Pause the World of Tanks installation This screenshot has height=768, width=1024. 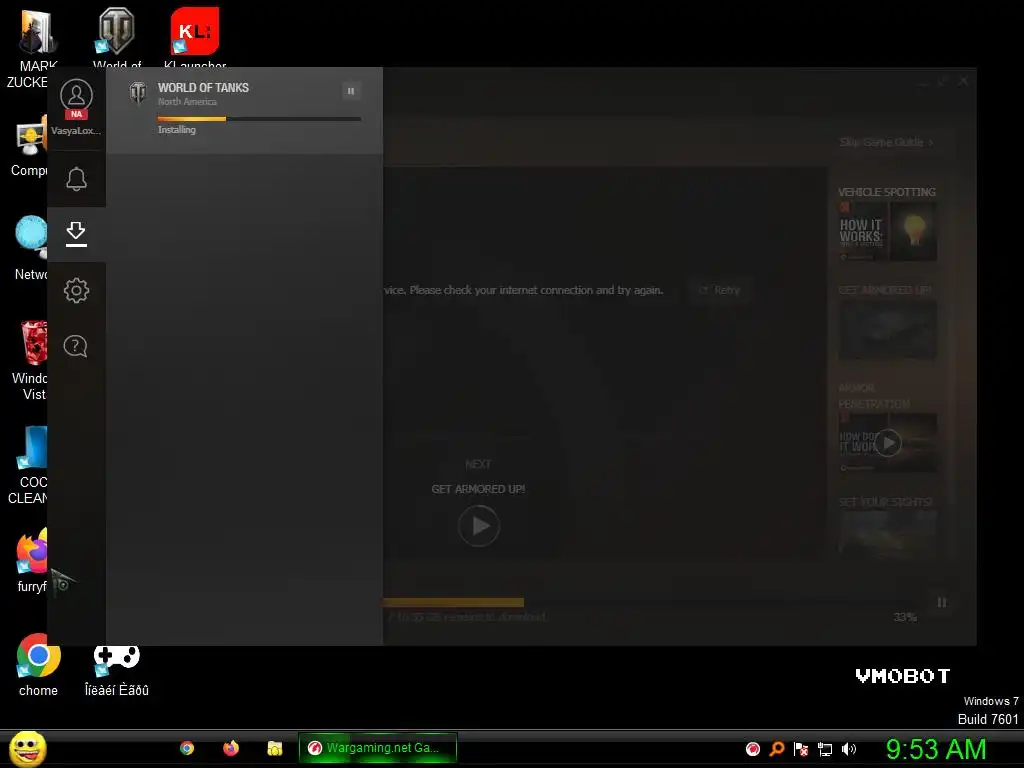[x=351, y=91]
